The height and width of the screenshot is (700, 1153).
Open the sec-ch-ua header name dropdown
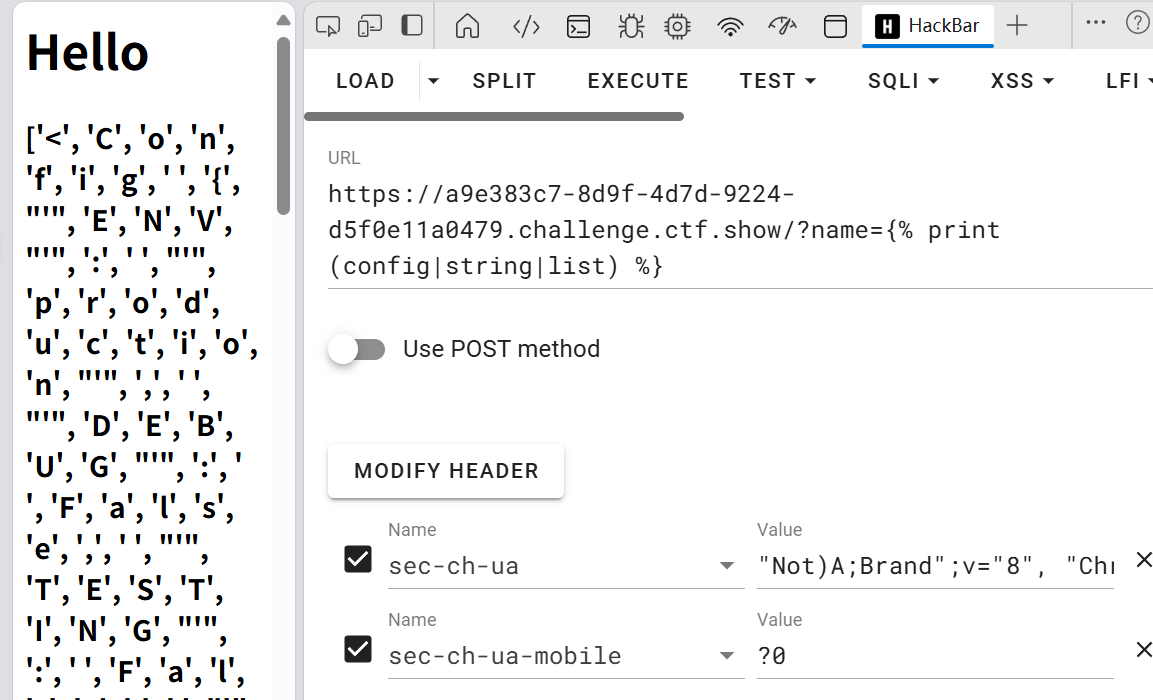click(x=727, y=567)
